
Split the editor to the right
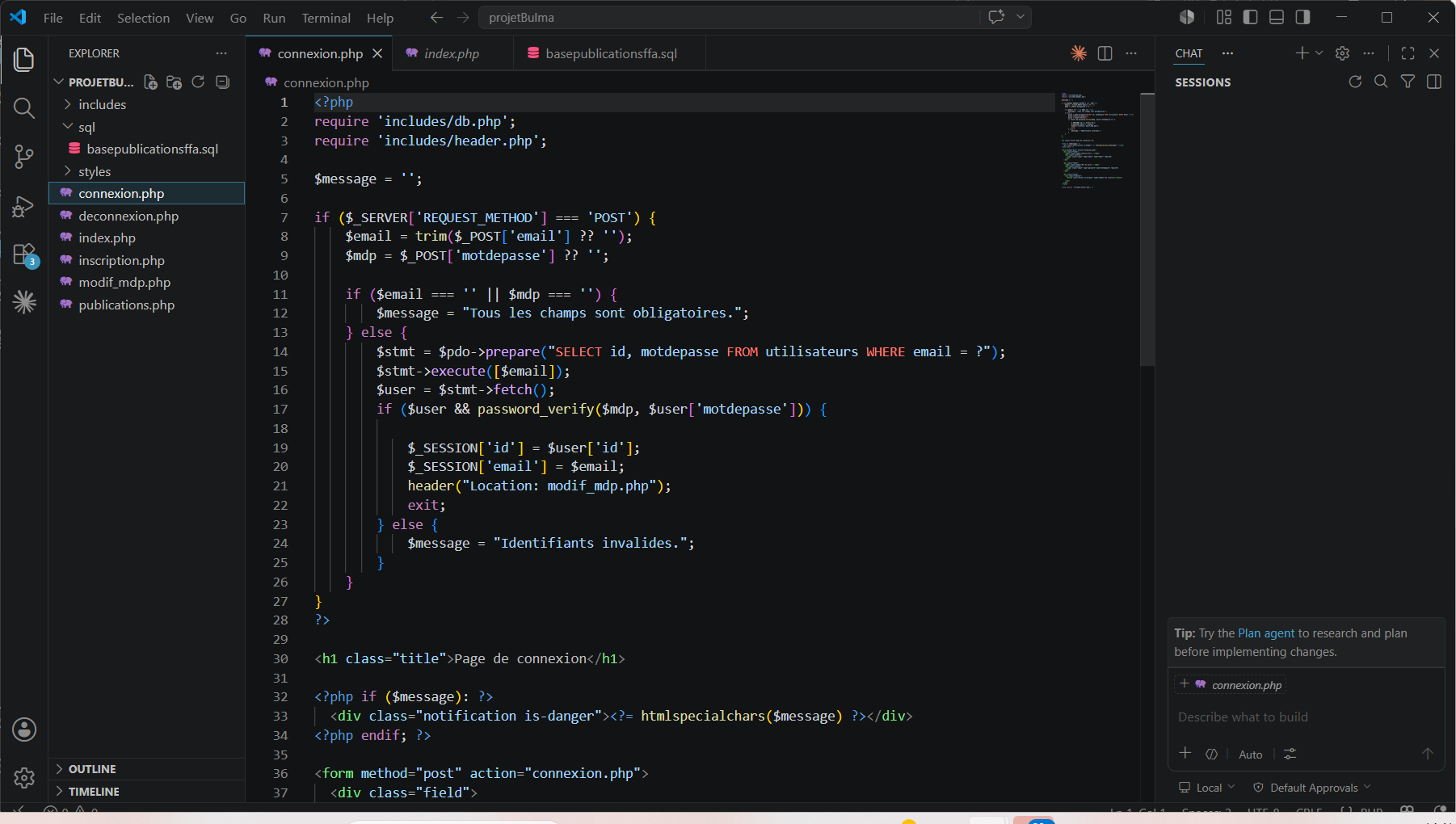pyautogui.click(x=1105, y=53)
